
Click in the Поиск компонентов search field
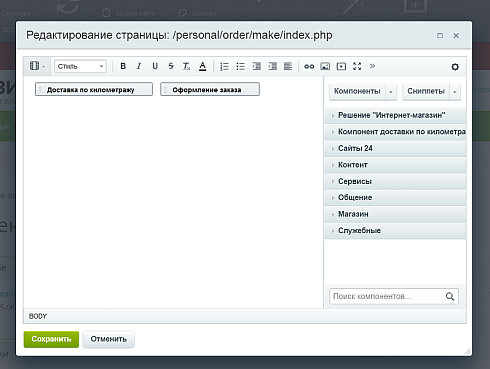387,296
